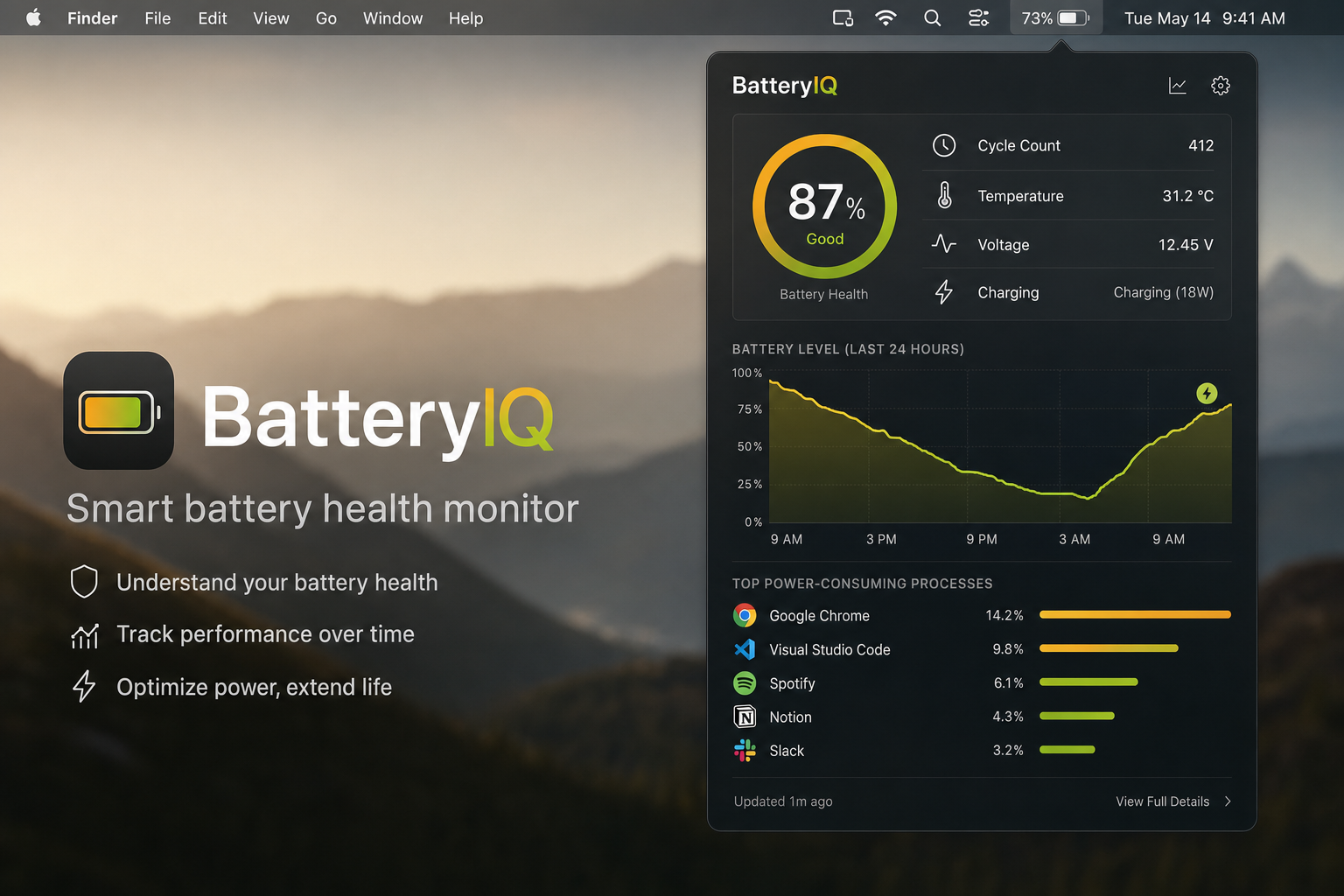The image size is (1344, 896).
Task: Click the 14.2% usage value
Action: click(1004, 615)
